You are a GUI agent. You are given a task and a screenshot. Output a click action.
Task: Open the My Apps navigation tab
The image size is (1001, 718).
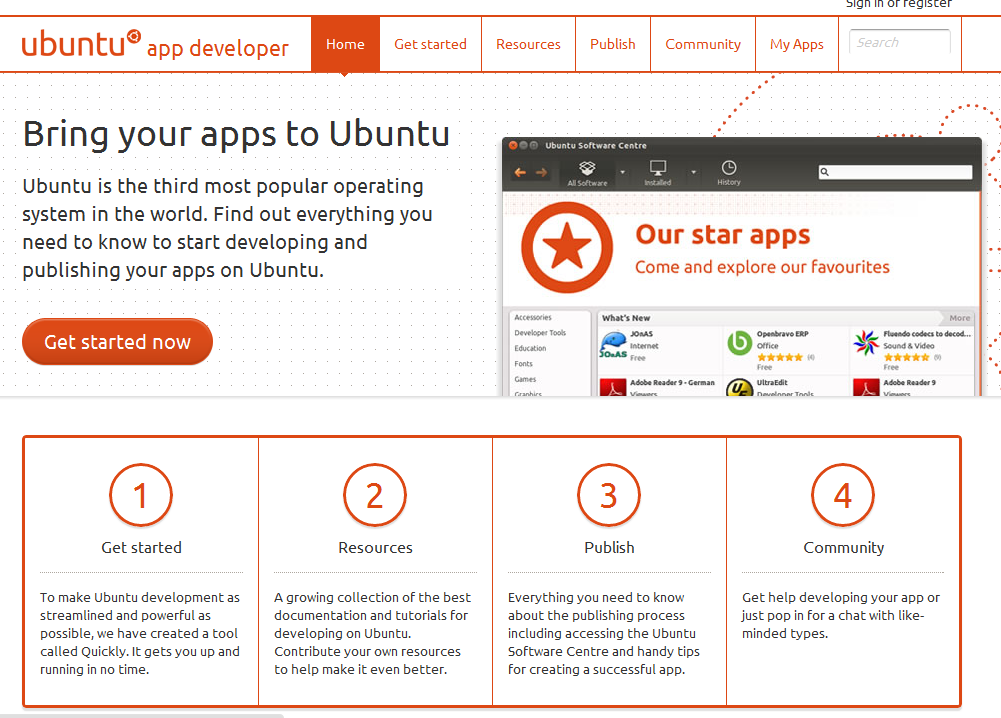(x=797, y=44)
